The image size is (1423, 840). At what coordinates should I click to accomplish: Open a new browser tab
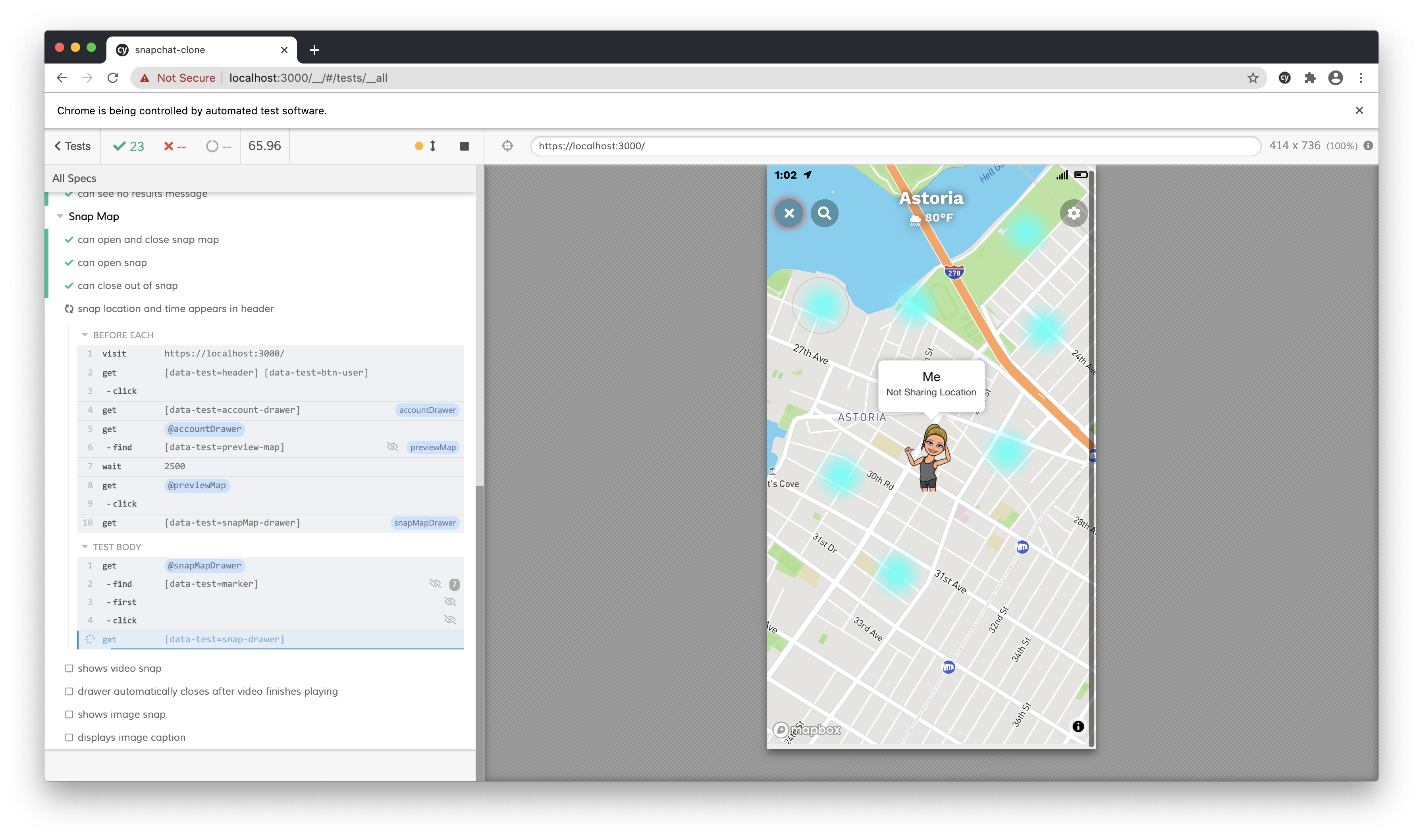(314, 50)
